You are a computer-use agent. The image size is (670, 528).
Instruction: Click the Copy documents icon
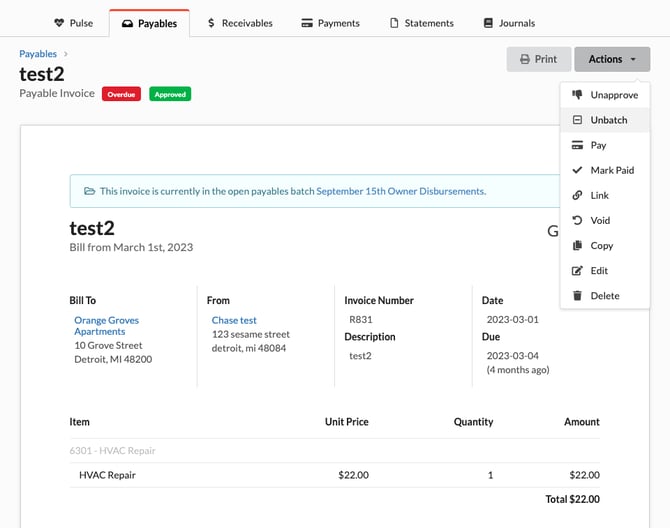(x=577, y=245)
